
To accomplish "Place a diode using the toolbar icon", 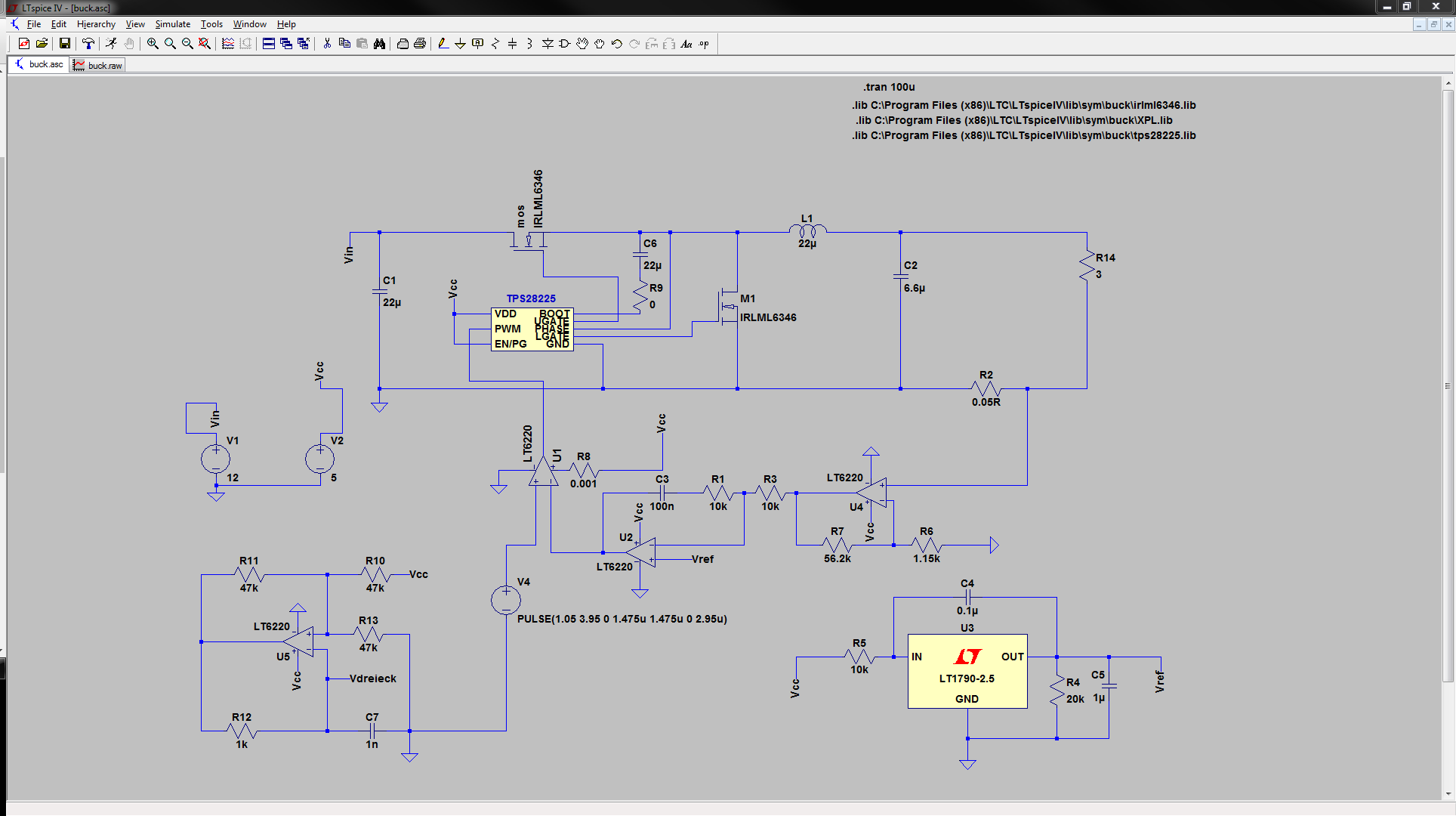I will click(x=548, y=44).
